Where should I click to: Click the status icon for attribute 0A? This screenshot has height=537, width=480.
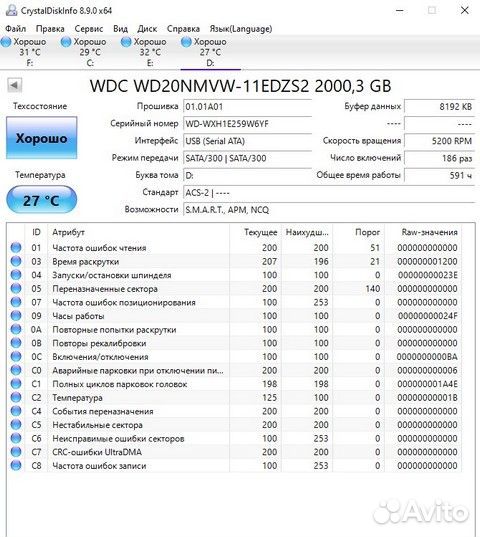16,329
